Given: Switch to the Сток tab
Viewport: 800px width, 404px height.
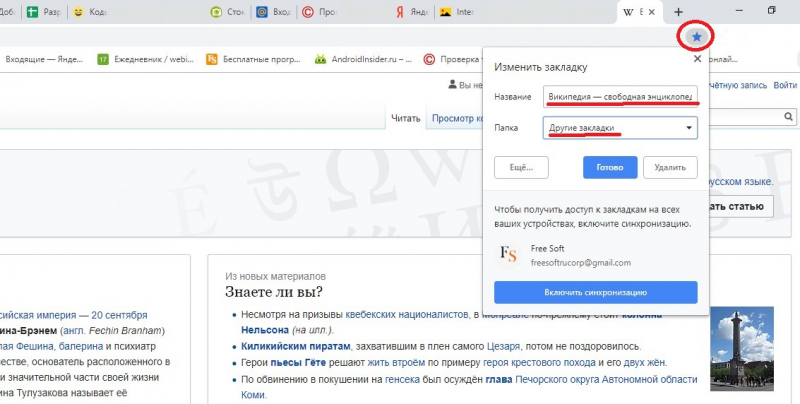Looking at the screenshot, I should (228, 12).
